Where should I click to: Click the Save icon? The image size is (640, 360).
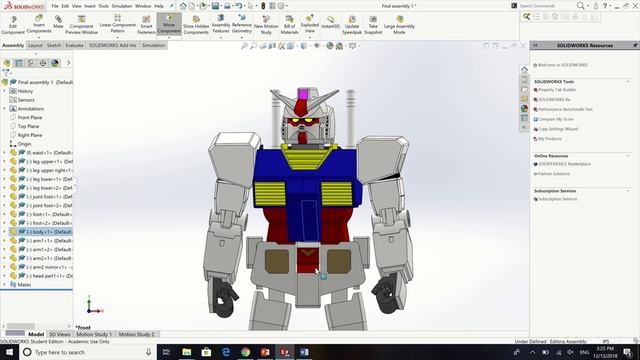point(215,6)
